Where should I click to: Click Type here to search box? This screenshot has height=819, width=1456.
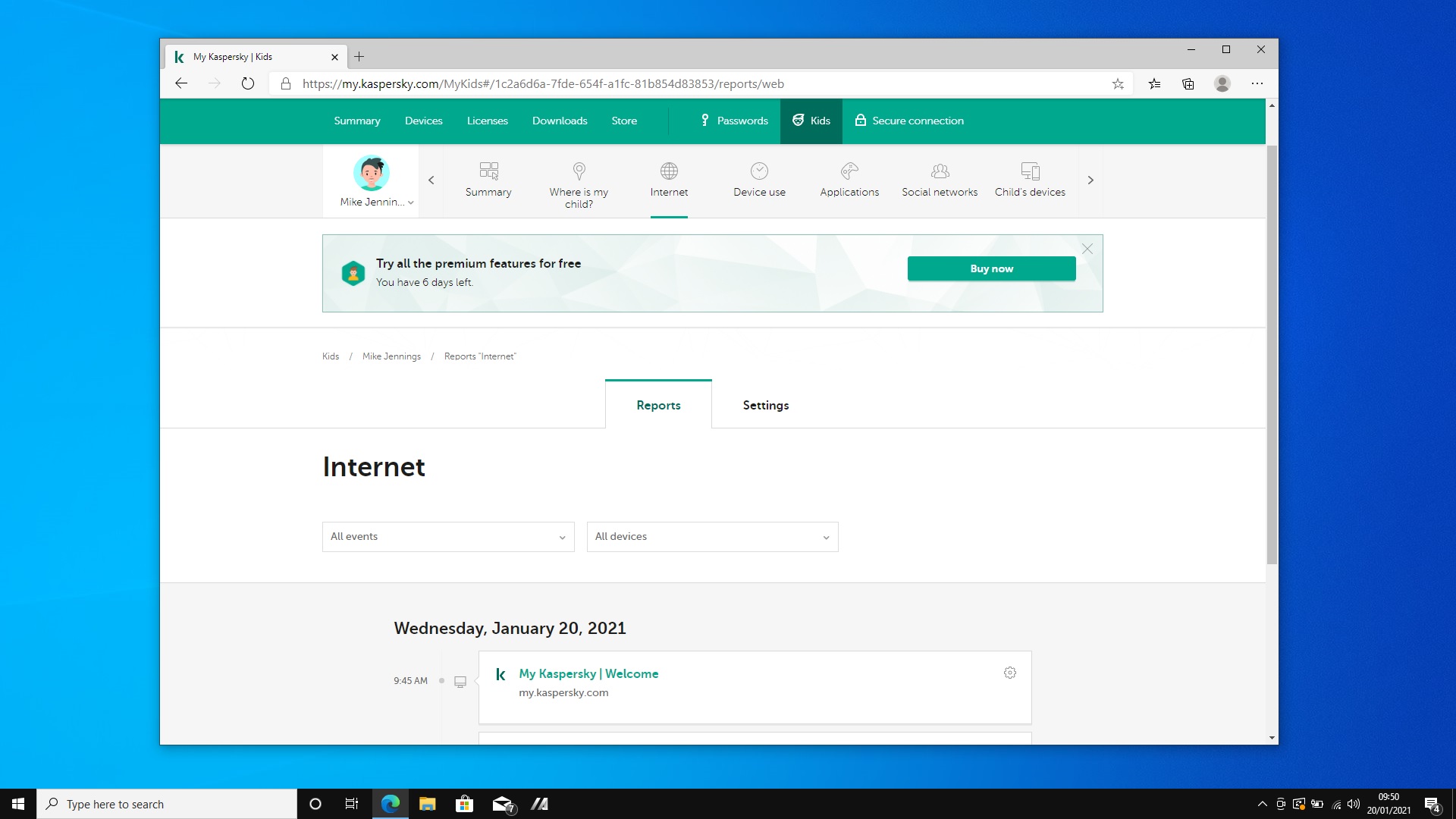167,804
